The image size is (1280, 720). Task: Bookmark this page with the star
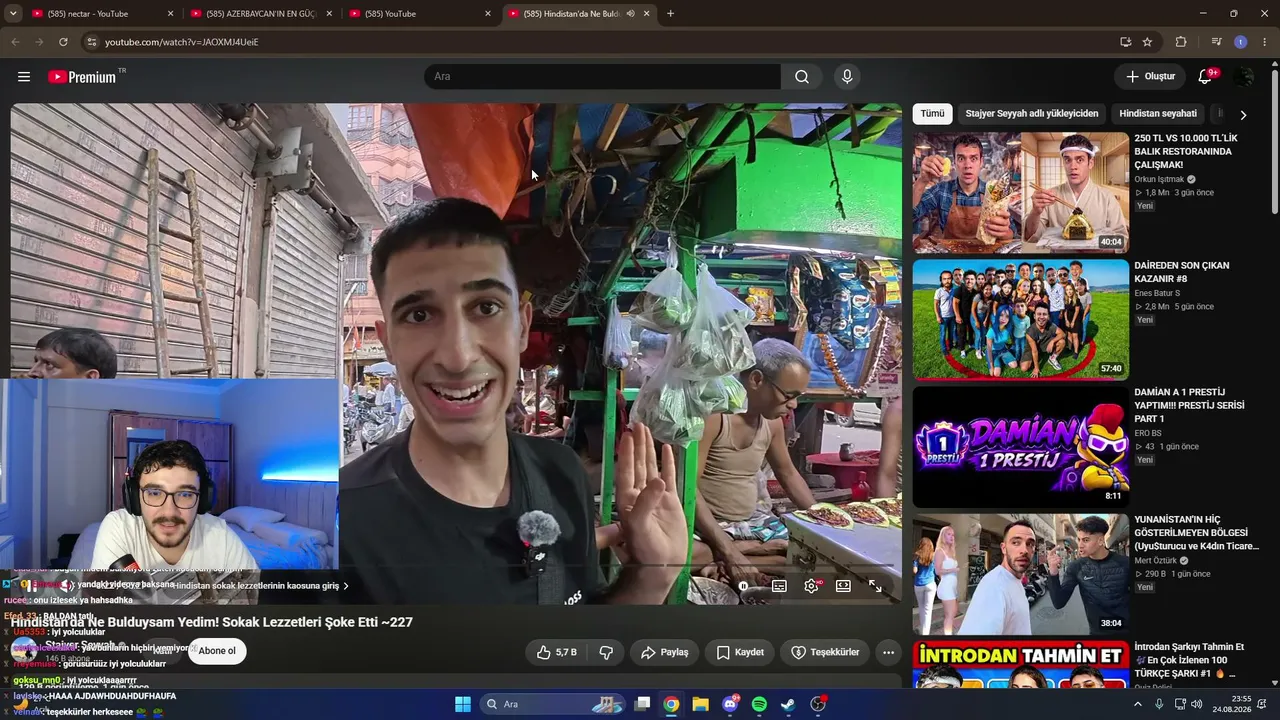point(1147,42)
